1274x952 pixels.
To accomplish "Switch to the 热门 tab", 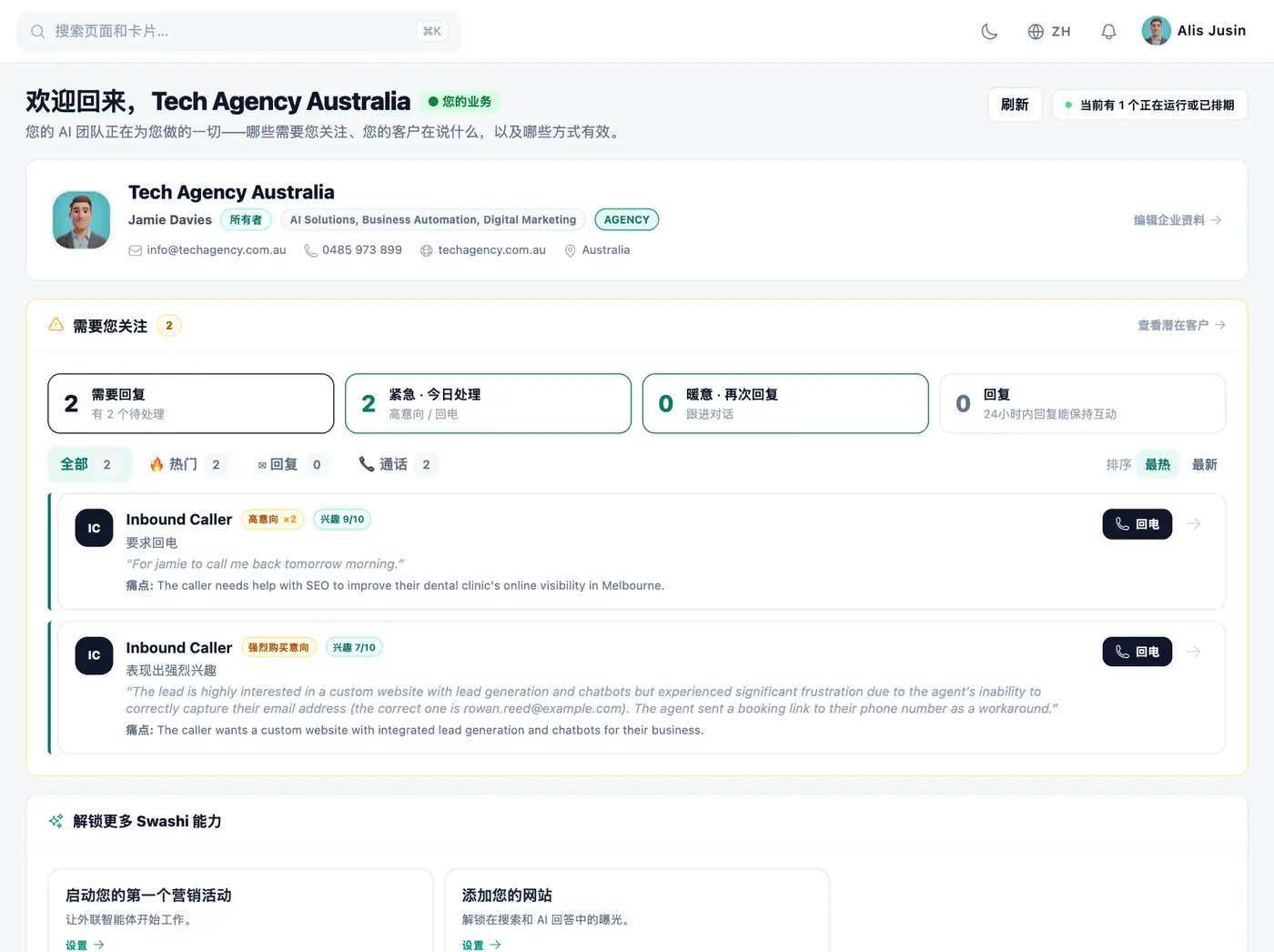I will click(x=189, y=464).
